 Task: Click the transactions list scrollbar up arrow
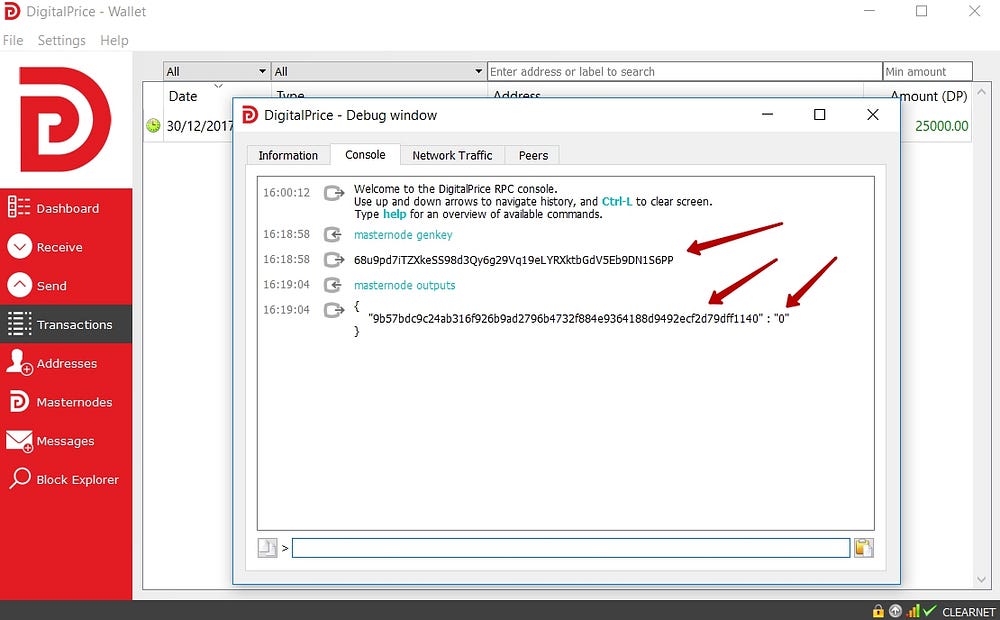[x=981, y=92]
